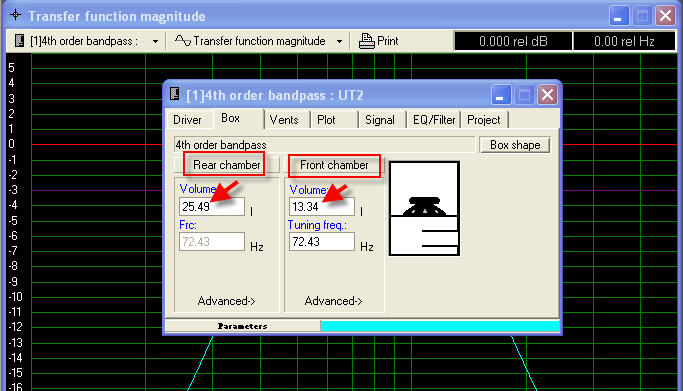This screenshot has height=391, width=683.
Task: Select the Driver tab
Action: click(x=187, y=120)
